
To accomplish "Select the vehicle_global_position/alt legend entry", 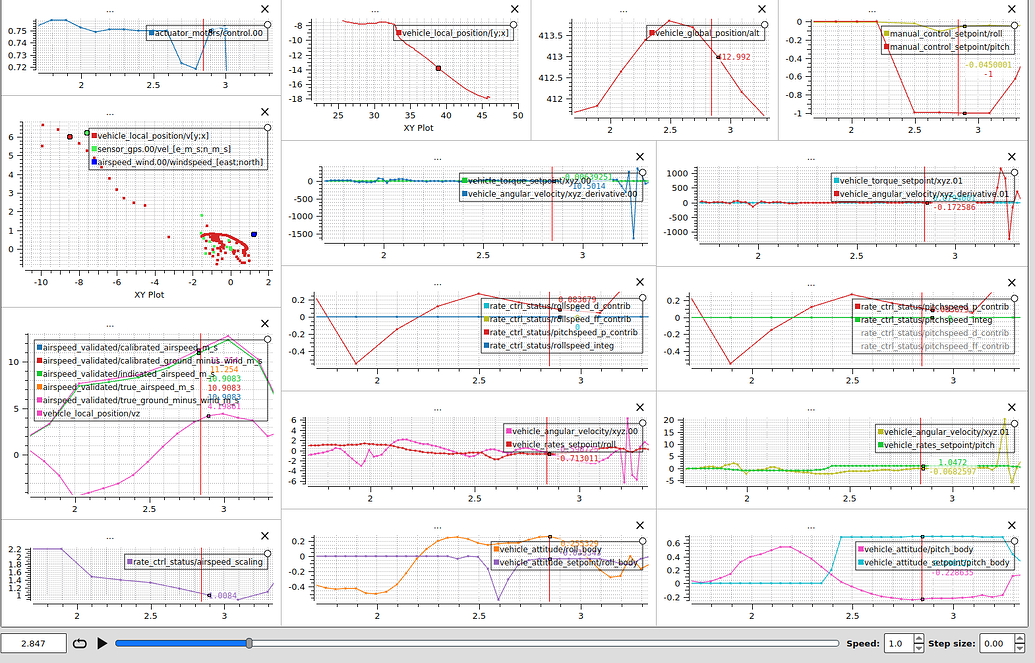I will 704,33.
